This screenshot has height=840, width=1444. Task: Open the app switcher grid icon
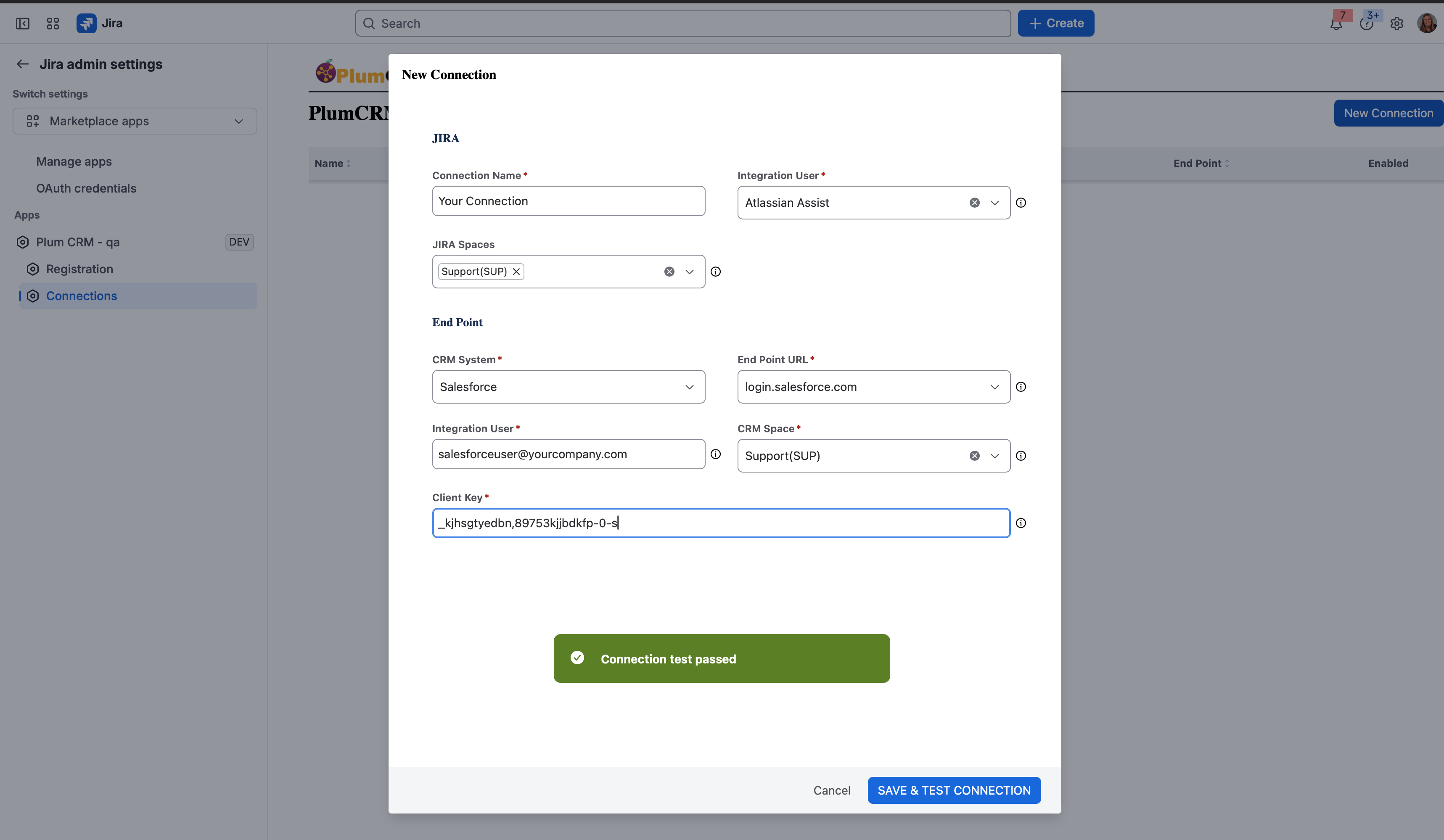pyautogui.click(x=53, y=24)
